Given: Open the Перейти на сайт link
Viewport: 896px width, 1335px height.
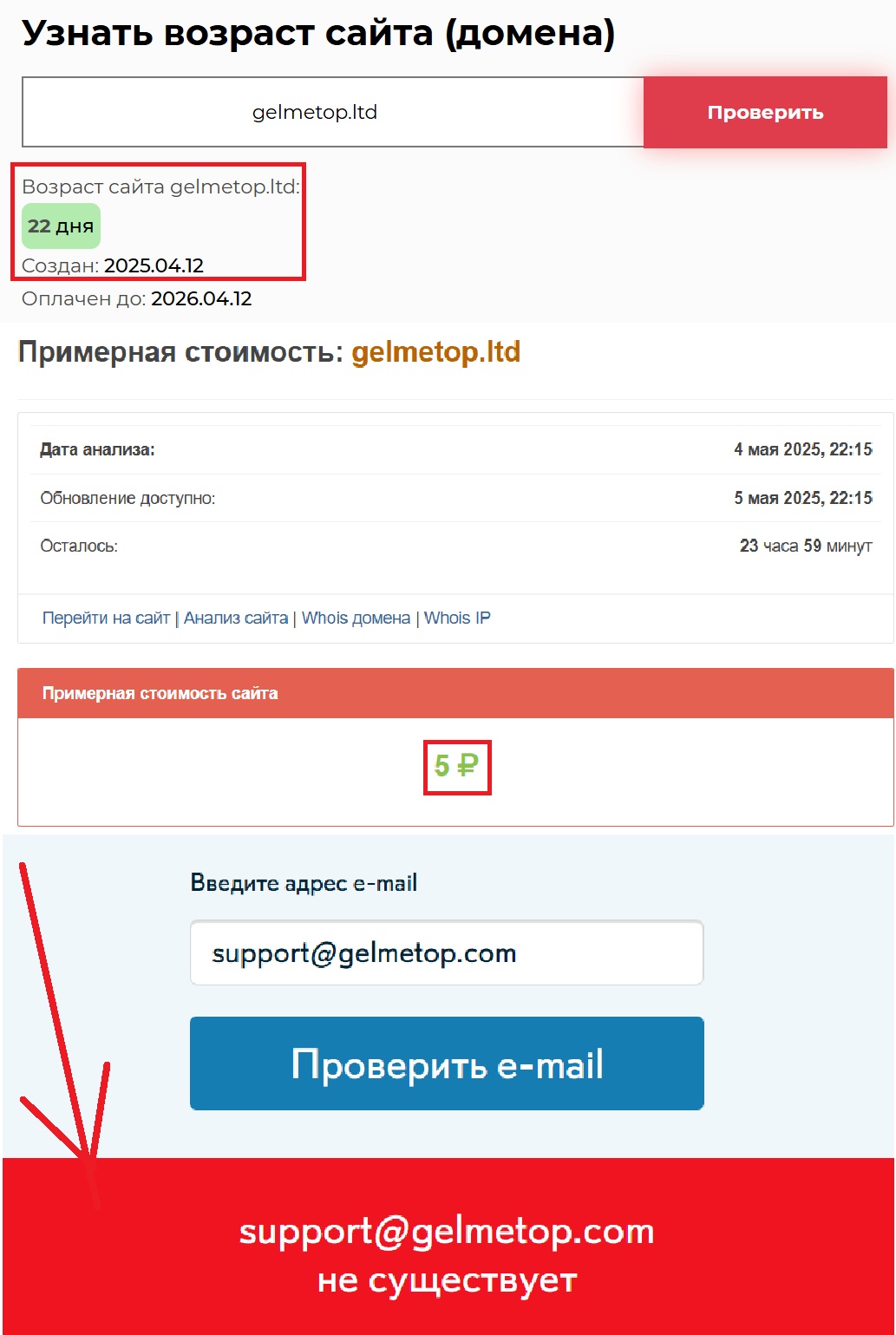Looking at the screenshot, I should [x=106, y=618].
